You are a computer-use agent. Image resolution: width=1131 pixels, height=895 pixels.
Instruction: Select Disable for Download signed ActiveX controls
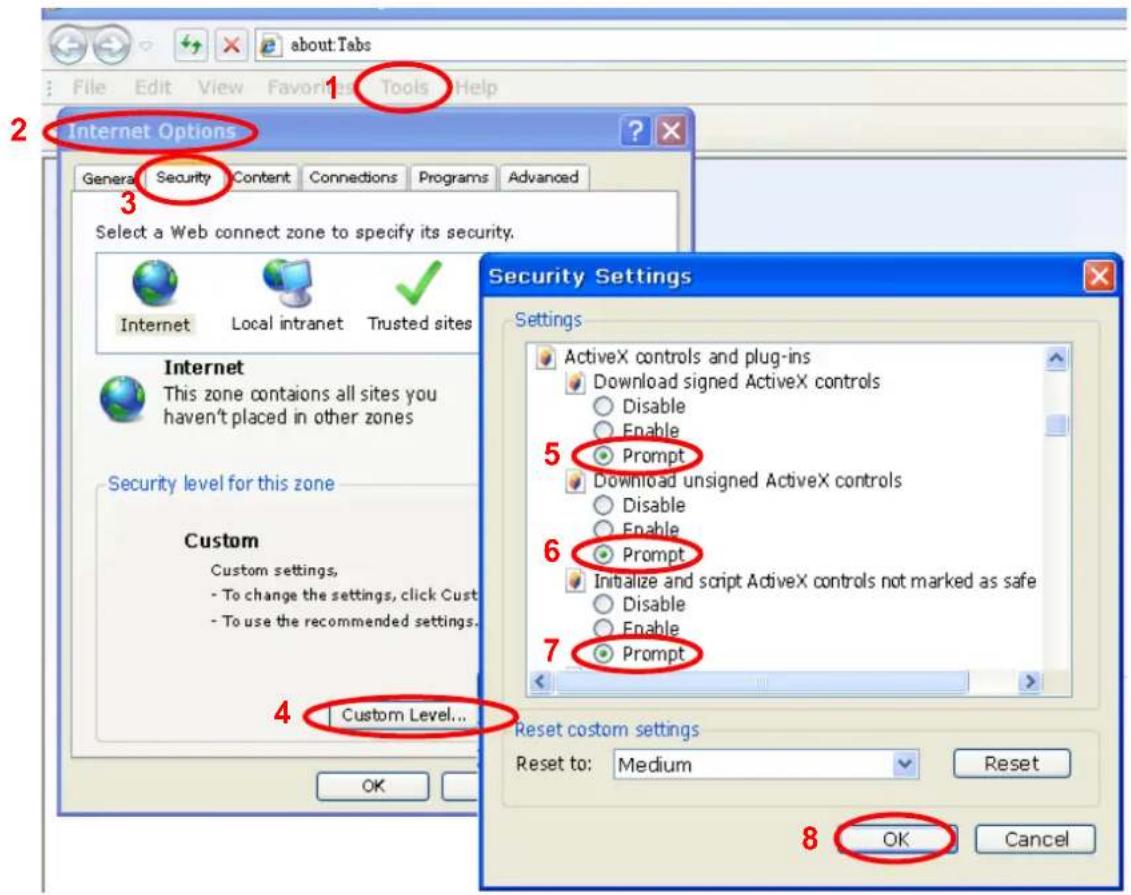(x=603, y=406)
